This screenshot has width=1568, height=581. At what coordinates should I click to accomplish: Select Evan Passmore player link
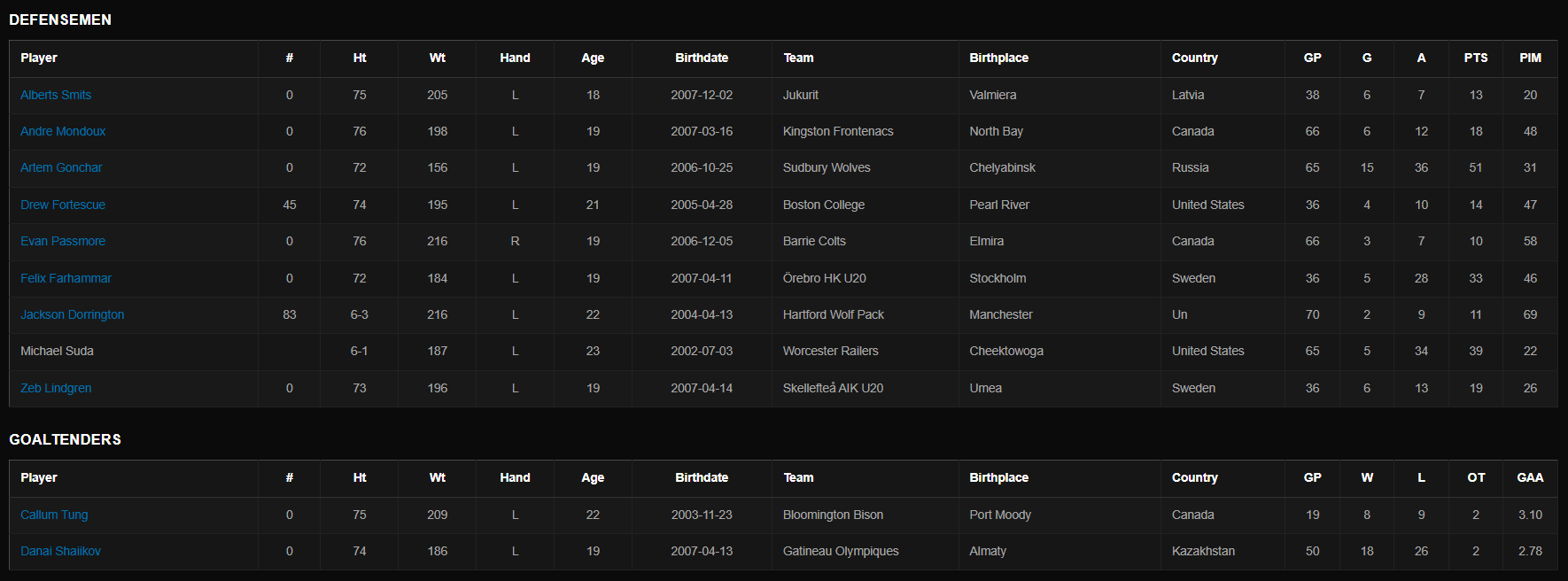pyautogui.click(x=63, y=241)
